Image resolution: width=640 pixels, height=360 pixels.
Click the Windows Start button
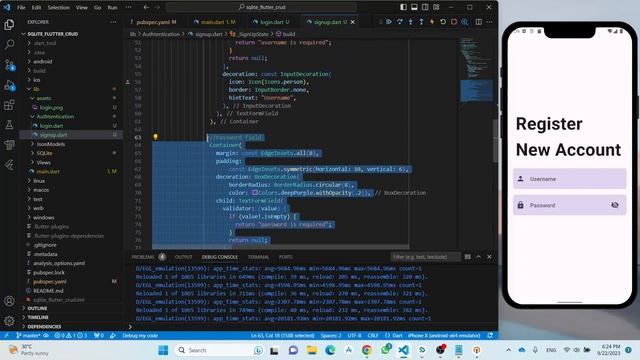[x=163, y=350]
